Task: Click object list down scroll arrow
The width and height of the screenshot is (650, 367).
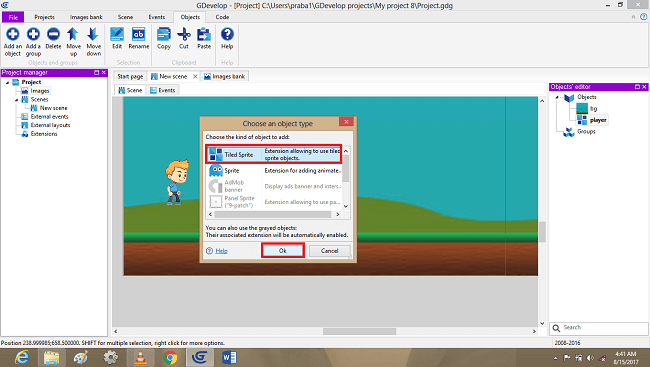Action: 346,206
